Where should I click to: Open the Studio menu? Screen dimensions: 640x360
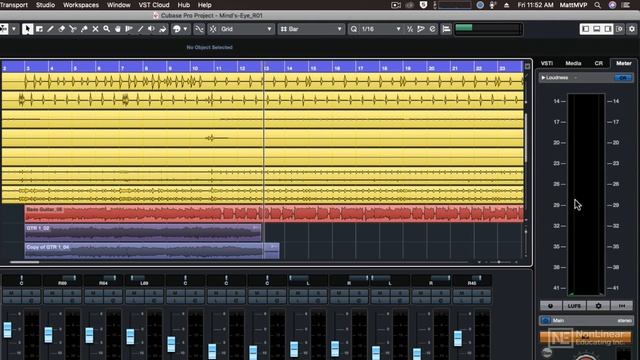point(45,5)
